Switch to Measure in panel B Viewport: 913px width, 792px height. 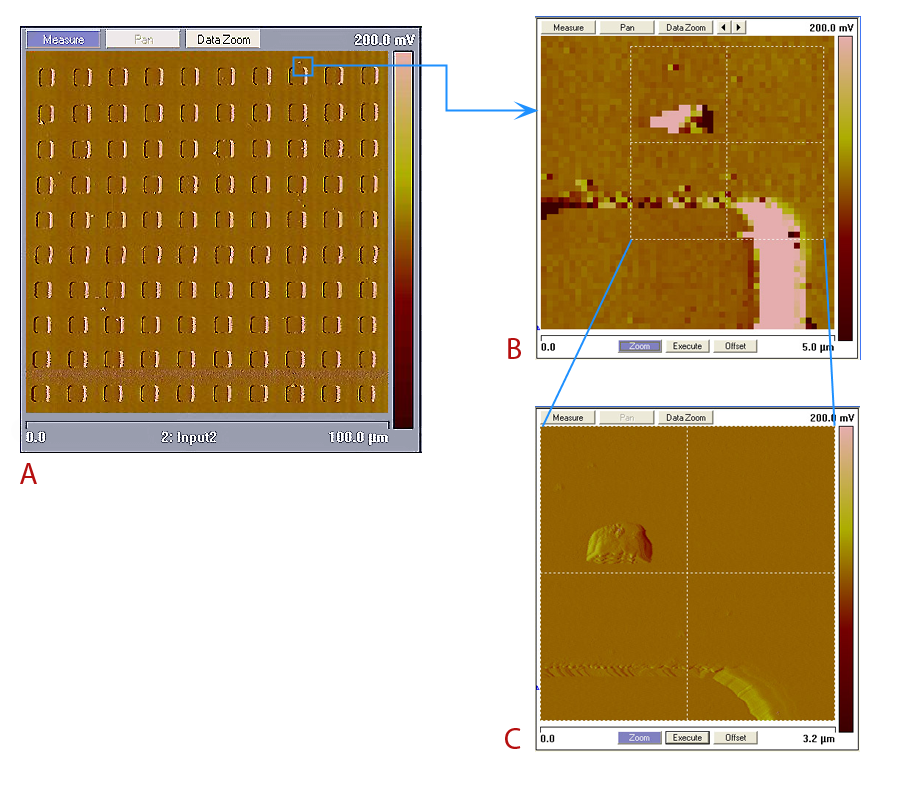568,27
